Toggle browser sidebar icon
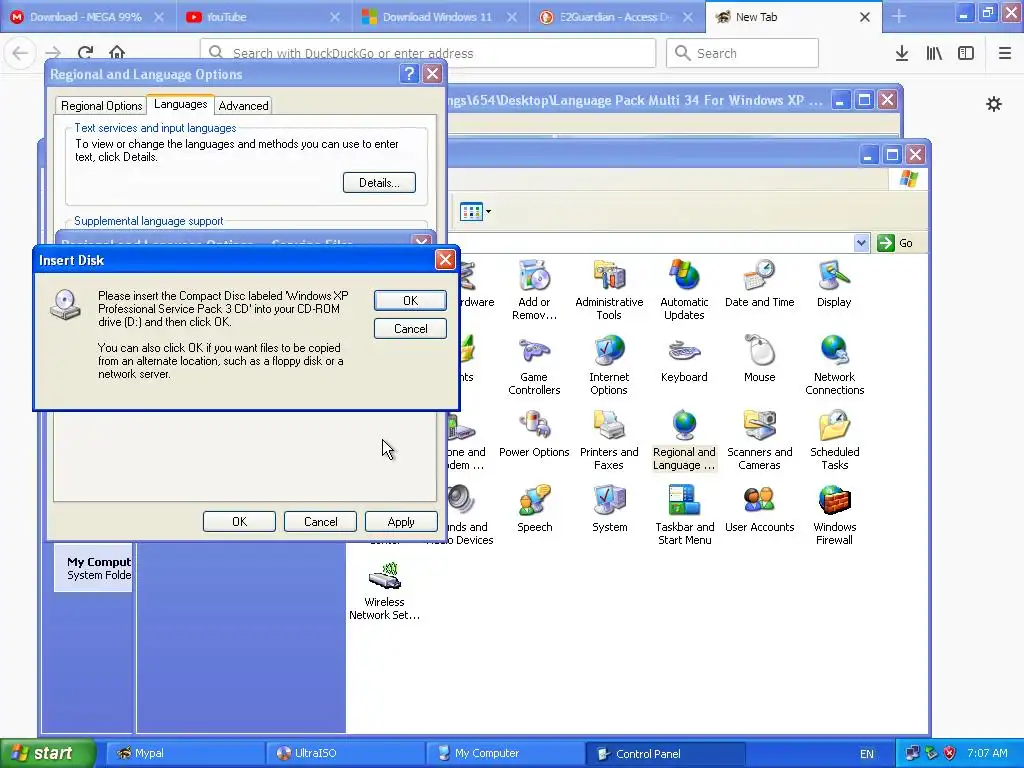 966,53
